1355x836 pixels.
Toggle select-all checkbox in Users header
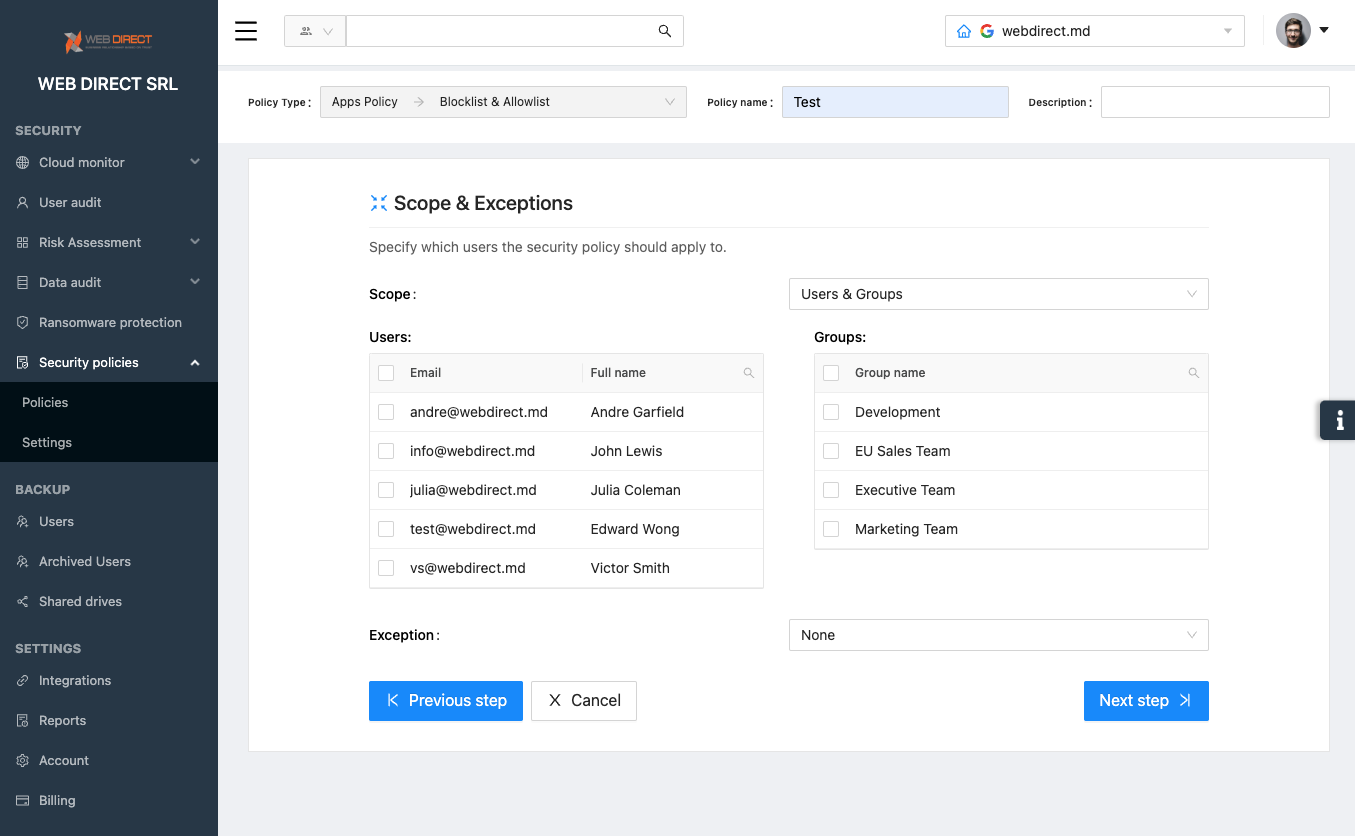(x=386, y=373)
